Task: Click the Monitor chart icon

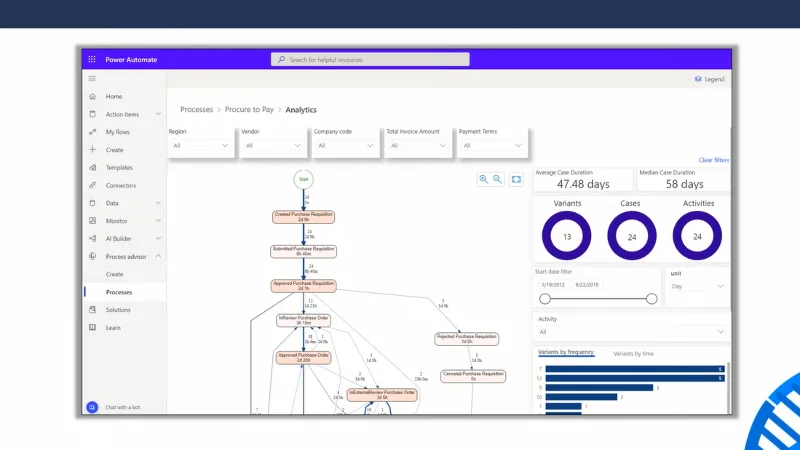Action: coord(92,221)
